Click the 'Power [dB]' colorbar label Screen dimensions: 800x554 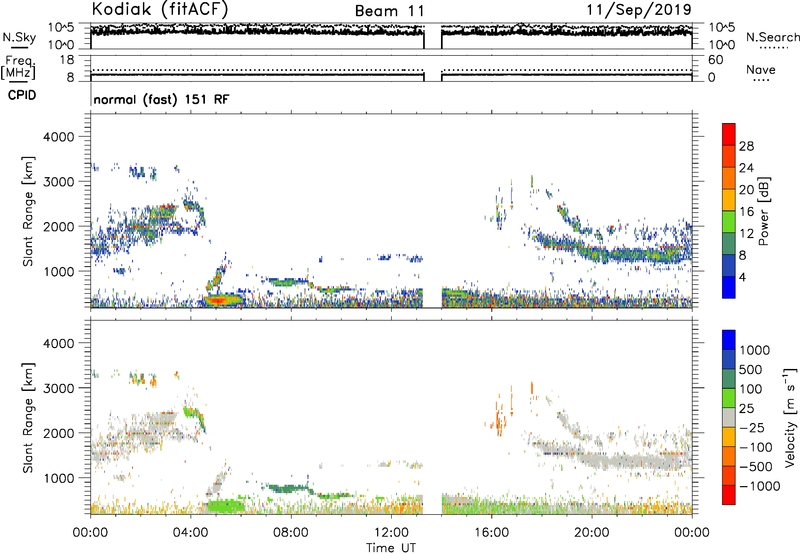point(764,211)
